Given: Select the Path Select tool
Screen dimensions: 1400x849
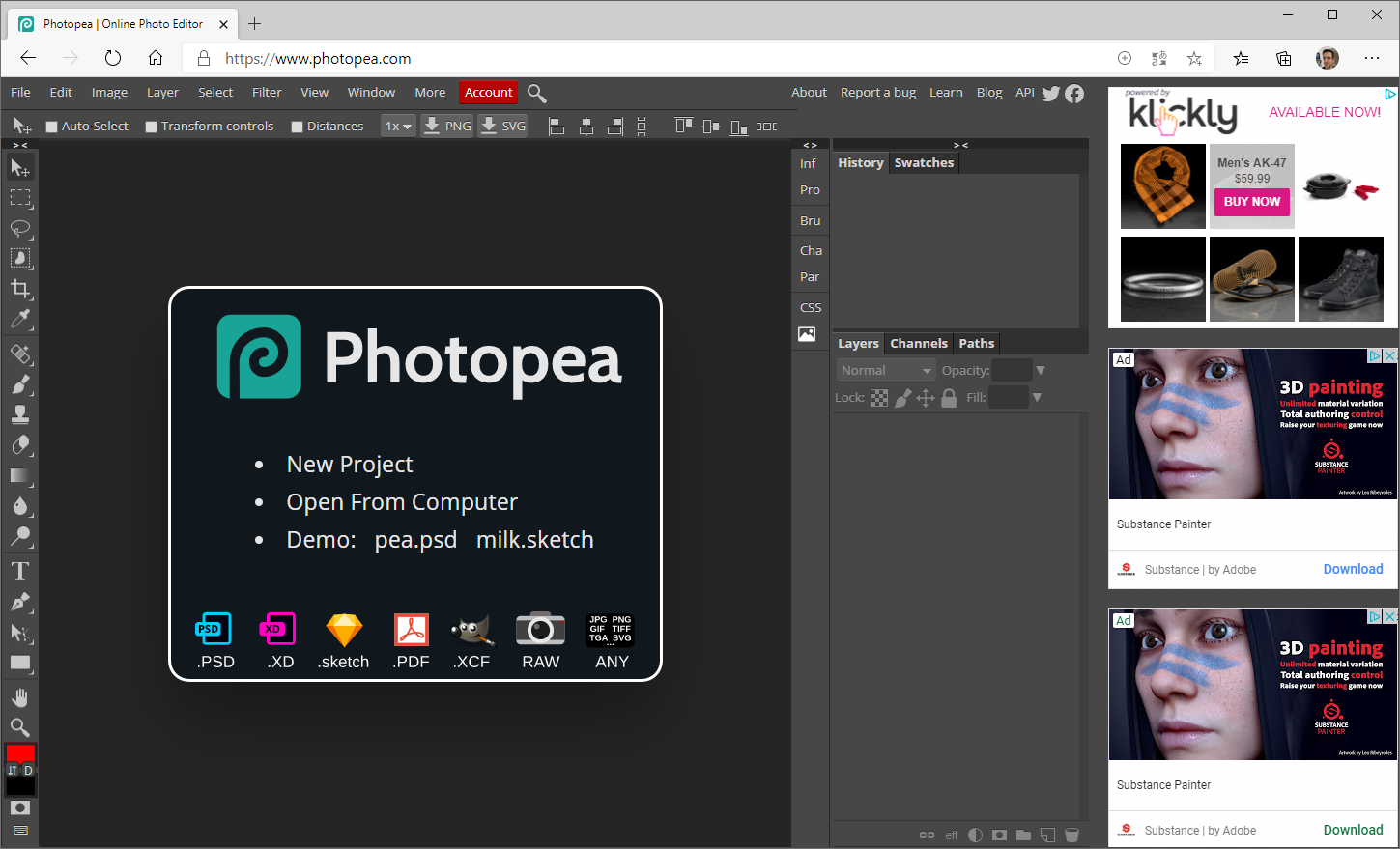Looking at the screenshot, I should click(20, 633).
